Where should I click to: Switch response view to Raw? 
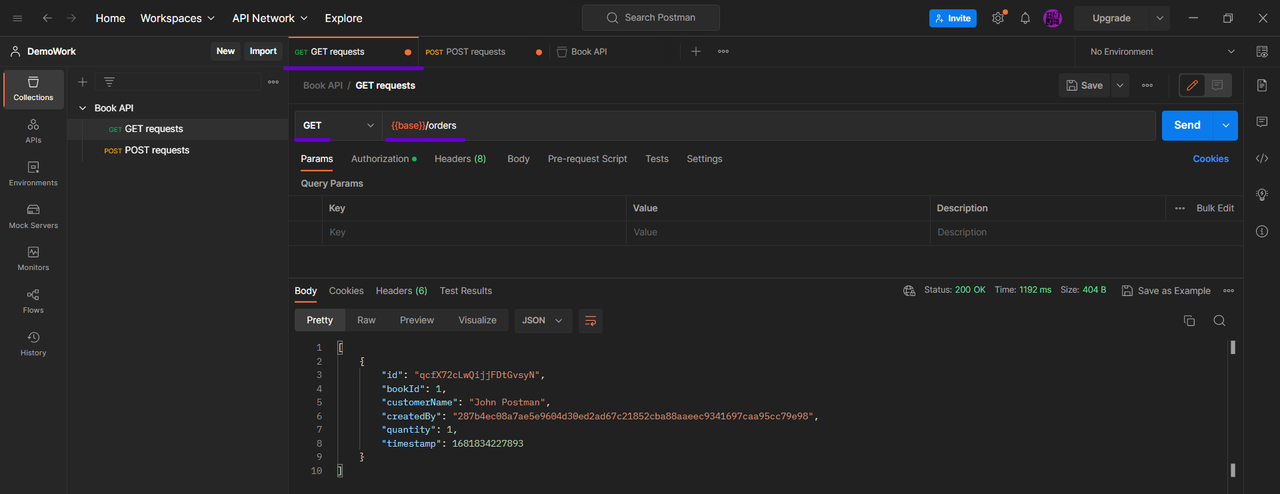pos(367,321)
